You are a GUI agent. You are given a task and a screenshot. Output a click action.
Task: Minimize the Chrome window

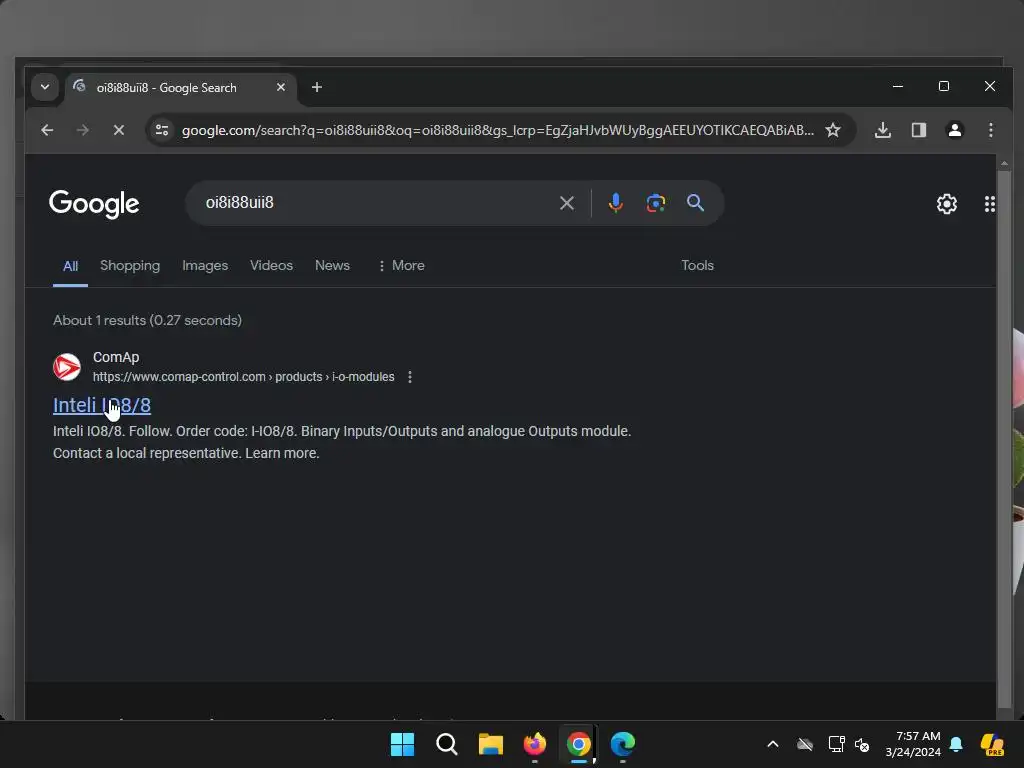tap(898, 86)
